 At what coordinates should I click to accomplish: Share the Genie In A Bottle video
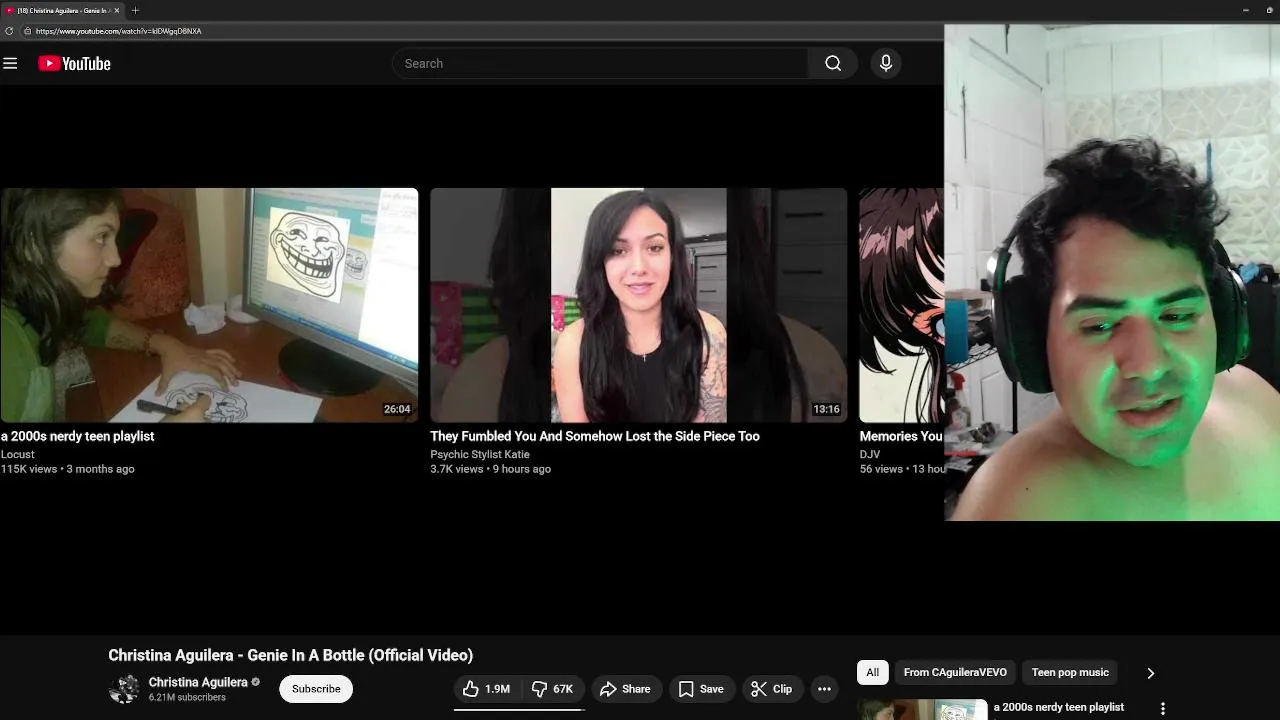coord(625,689)
